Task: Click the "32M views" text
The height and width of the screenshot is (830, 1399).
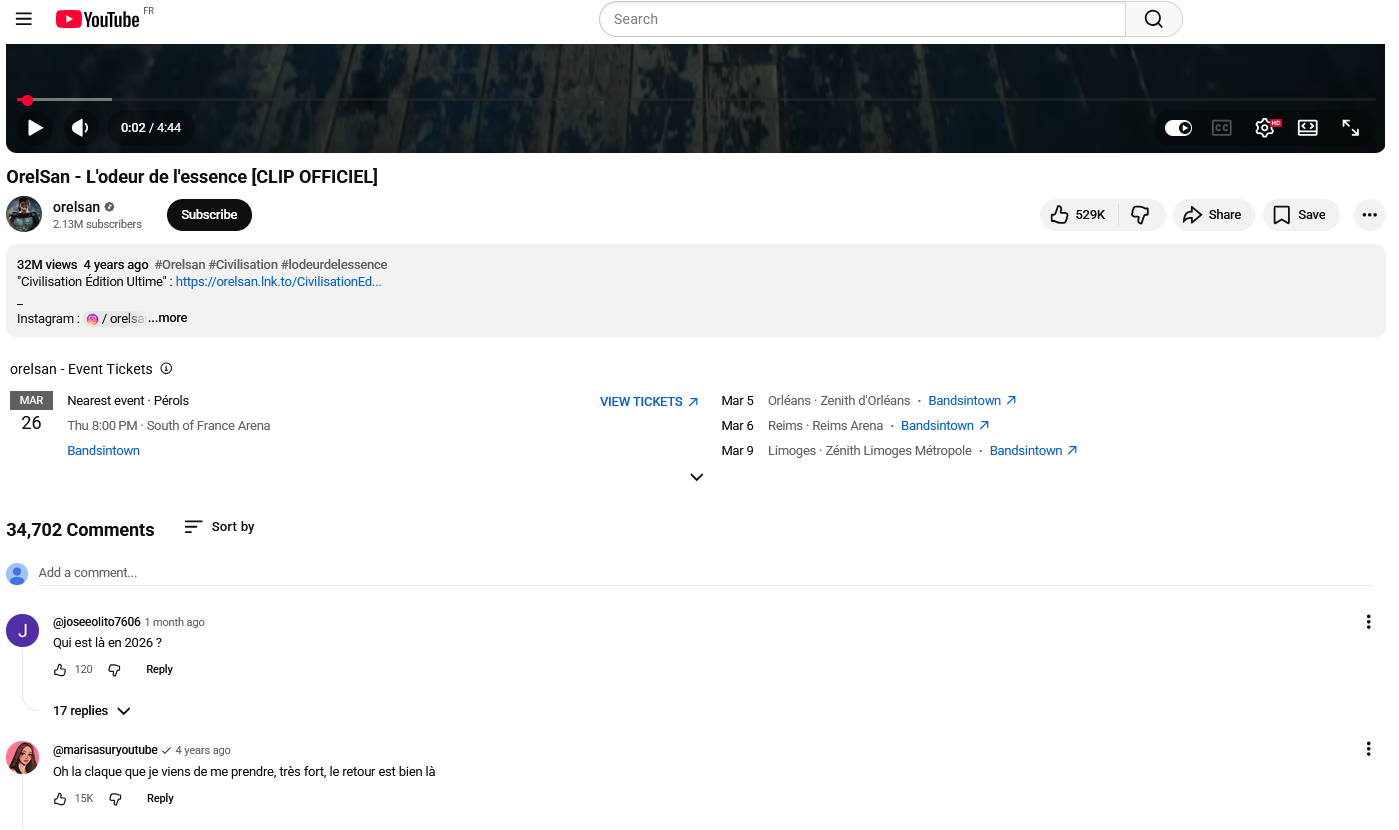Action: (x=47, y=265)
